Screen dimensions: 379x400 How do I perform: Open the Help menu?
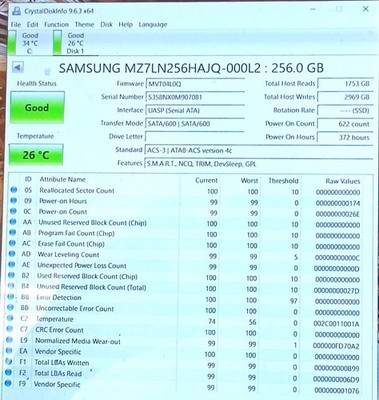click(125, 25)
